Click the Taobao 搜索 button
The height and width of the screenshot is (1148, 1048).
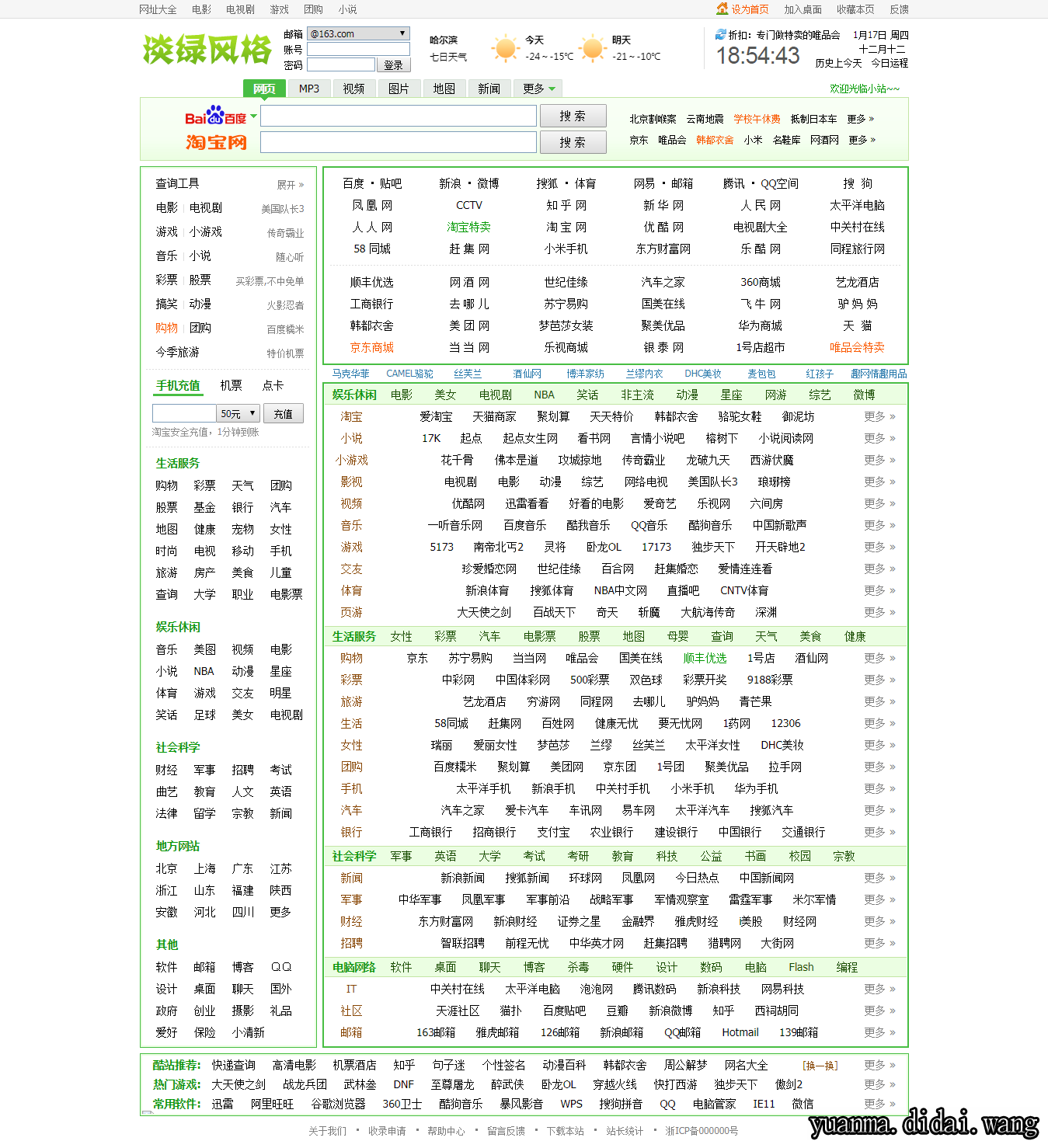pyautogui.click(x=573, y=143)
